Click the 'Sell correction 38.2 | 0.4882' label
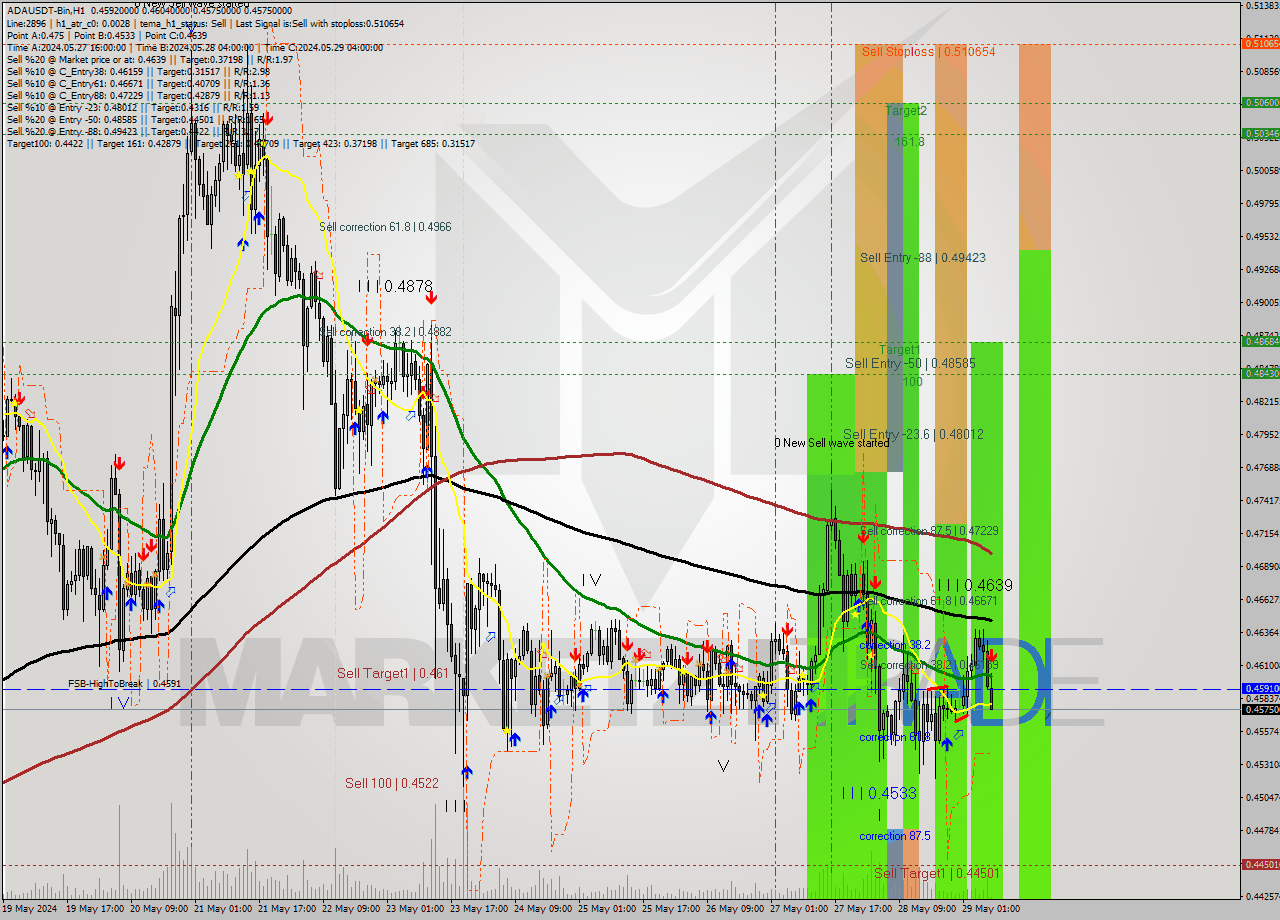Image resolution: width=1280 pixels, height=920 pixels. [x=385, y=332]
